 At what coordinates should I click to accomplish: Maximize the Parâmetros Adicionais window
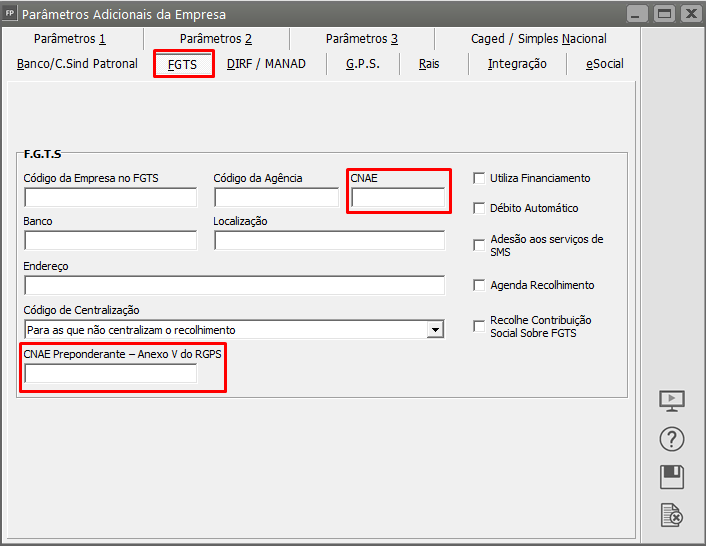[x=665, y=14]
